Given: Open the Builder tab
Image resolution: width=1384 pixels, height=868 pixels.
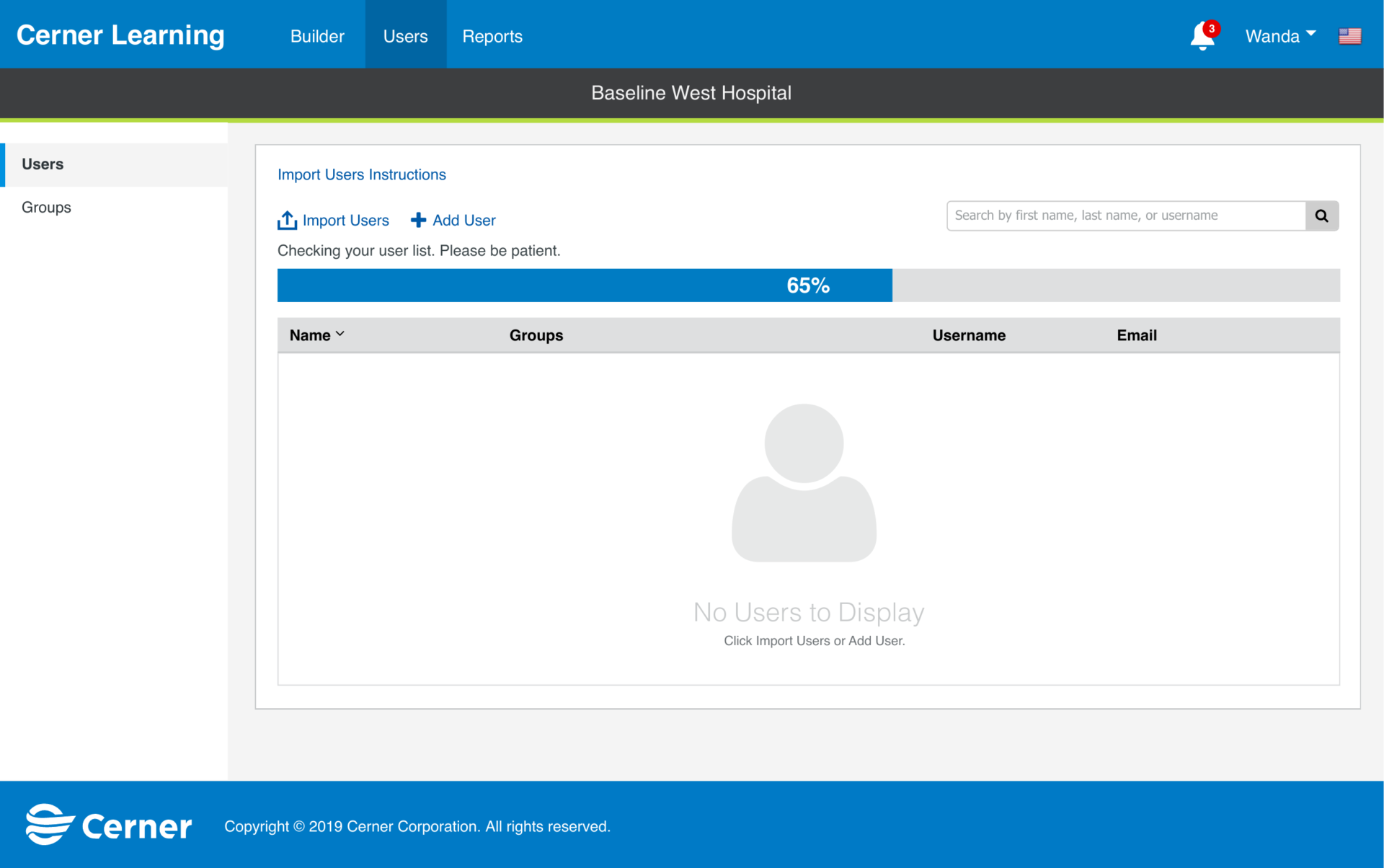Looking at the screenshot, I should (x=317, y=36).
